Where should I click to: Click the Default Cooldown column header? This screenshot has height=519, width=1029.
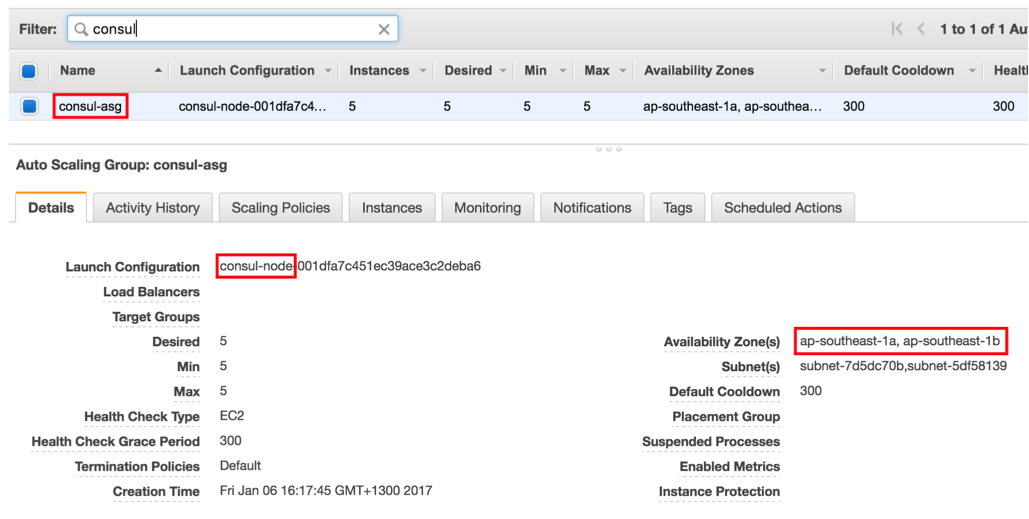tap(899, 70)
